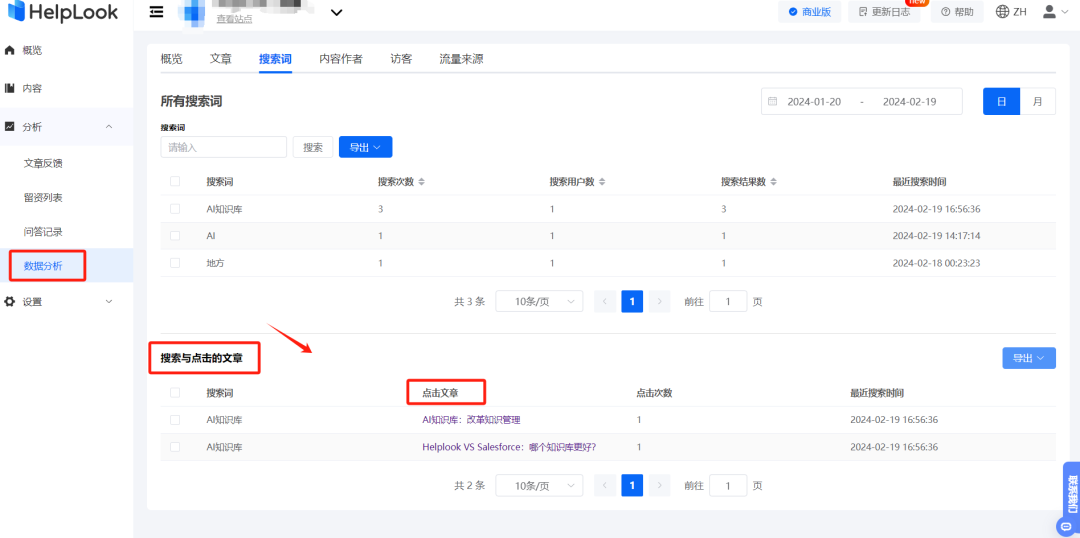Toggle select-all checkbox in search terms table
This screenshot has width=1080, height=538.
coord(175,181)
